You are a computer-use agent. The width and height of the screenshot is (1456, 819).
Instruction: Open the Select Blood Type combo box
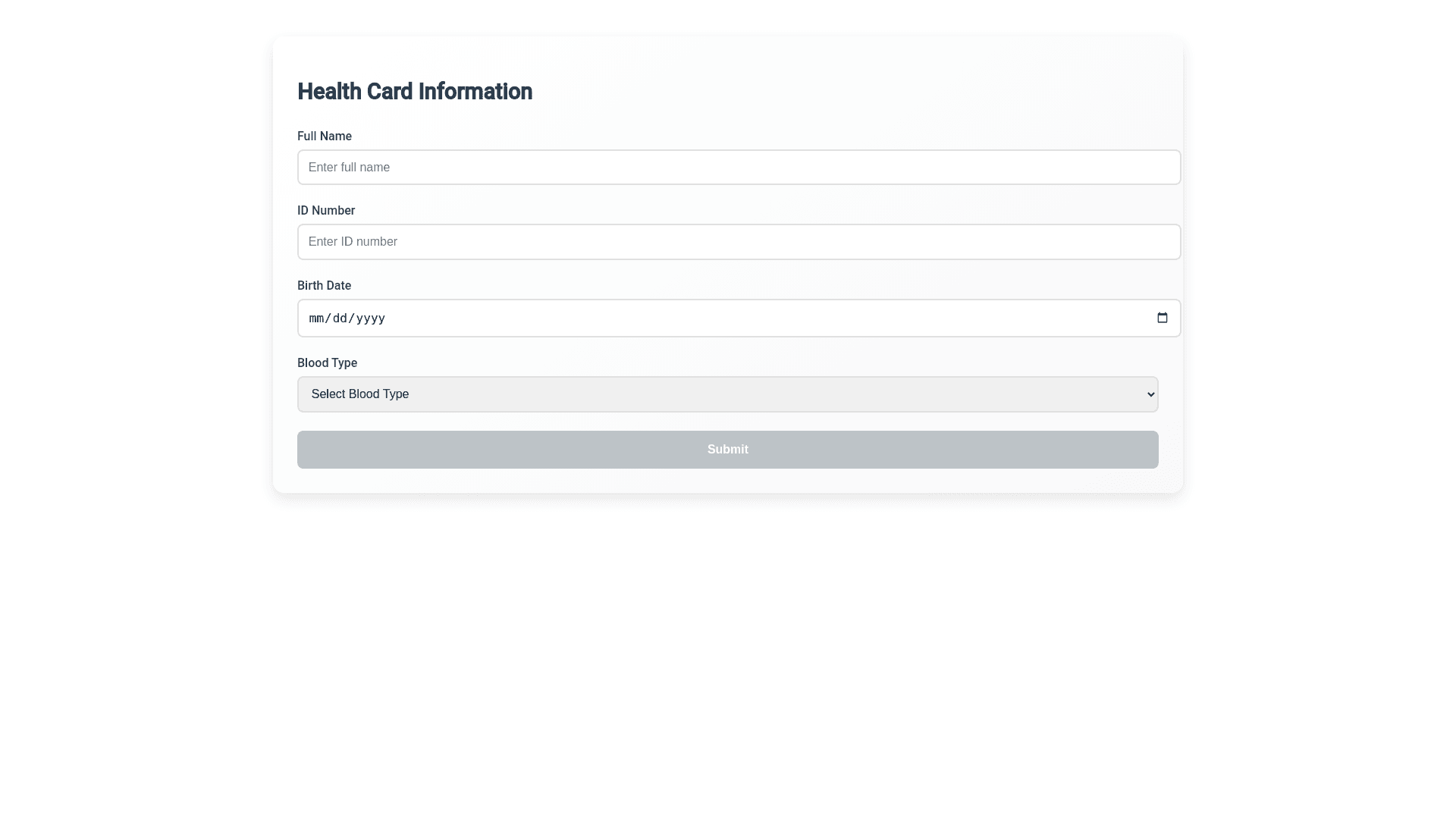(726, 394)
